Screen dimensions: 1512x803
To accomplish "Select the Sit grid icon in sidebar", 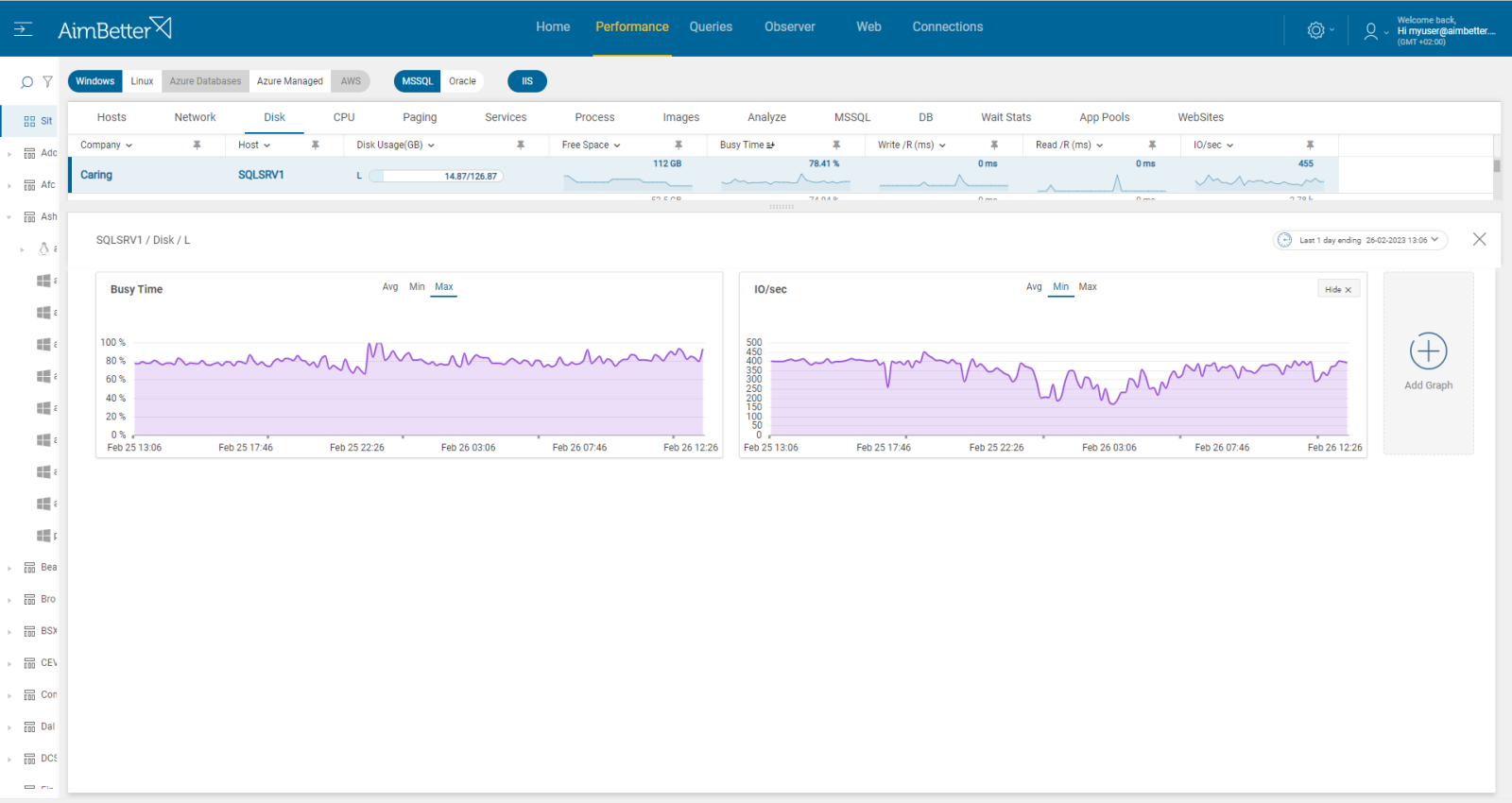I will (29, 121).
